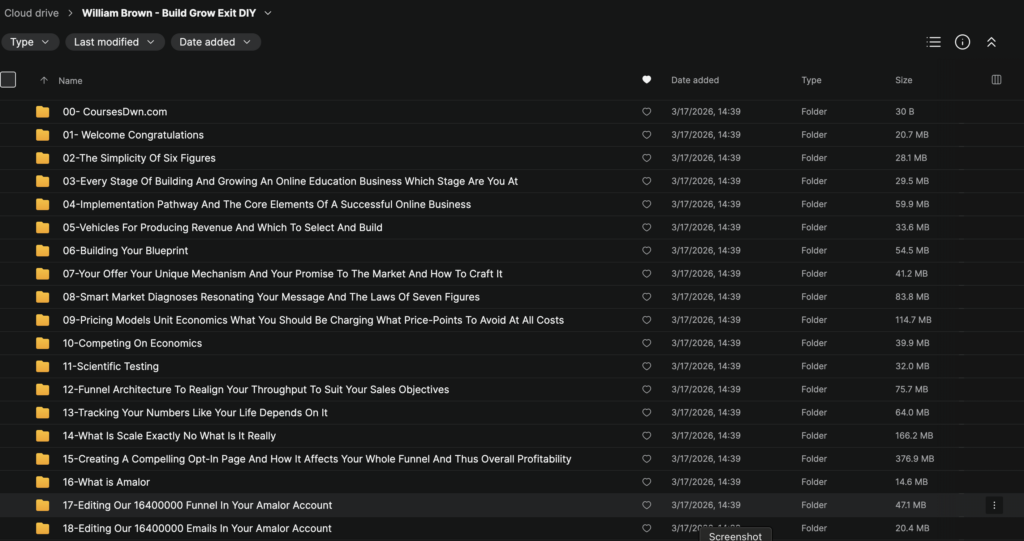Go to Cloud drive breadcrumb
1024x541 pixels.
pyautogui.click(x=30, y=13)
